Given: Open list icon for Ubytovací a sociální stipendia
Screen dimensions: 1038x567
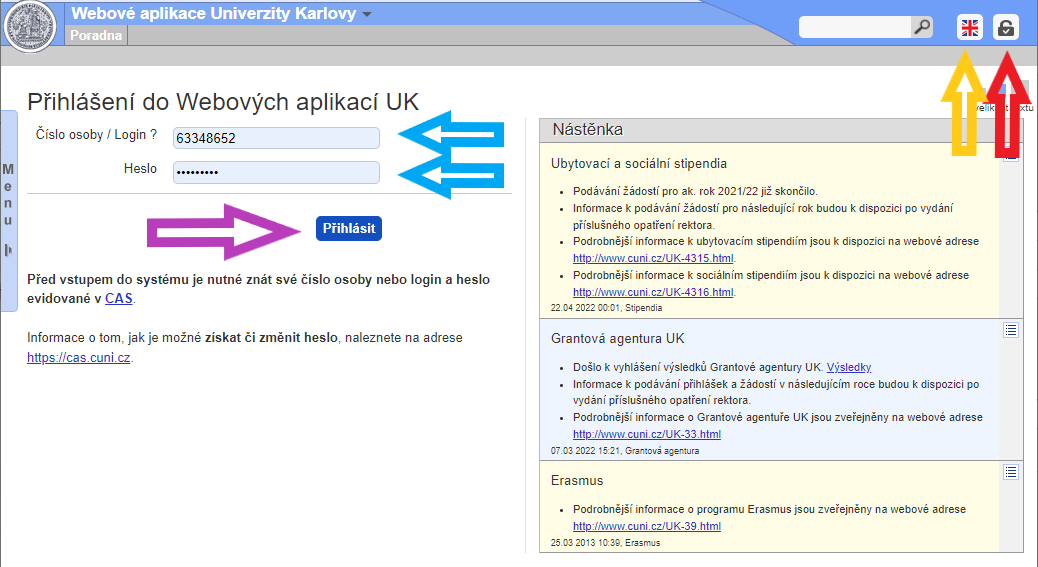Looking at the screenshot, I should click(x=1010, y=157).
